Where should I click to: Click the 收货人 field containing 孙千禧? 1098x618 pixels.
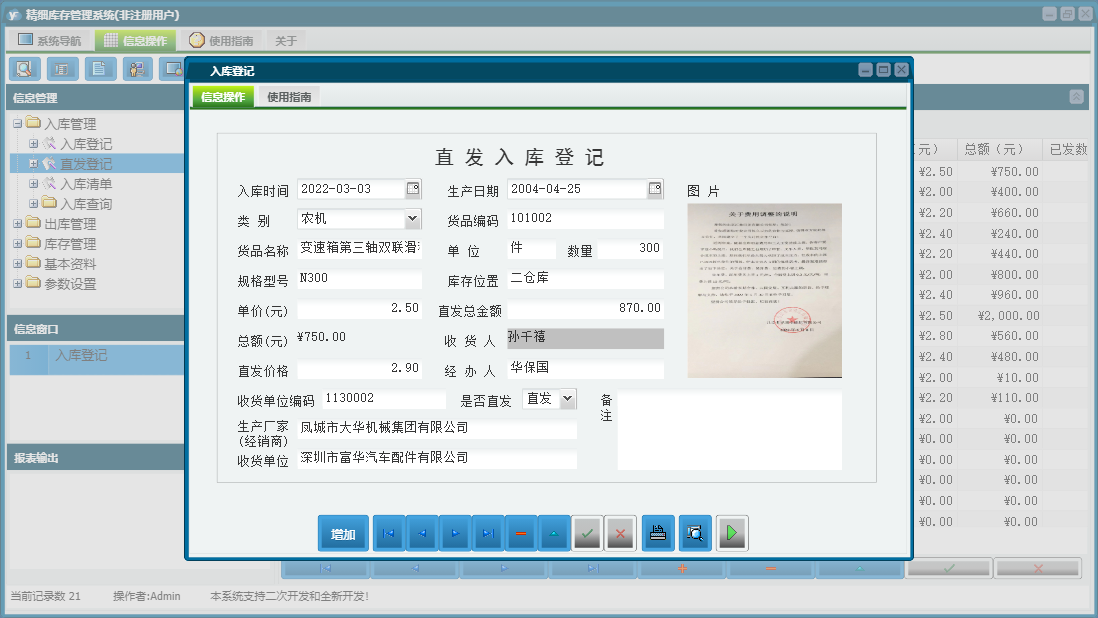pos(585,338)
